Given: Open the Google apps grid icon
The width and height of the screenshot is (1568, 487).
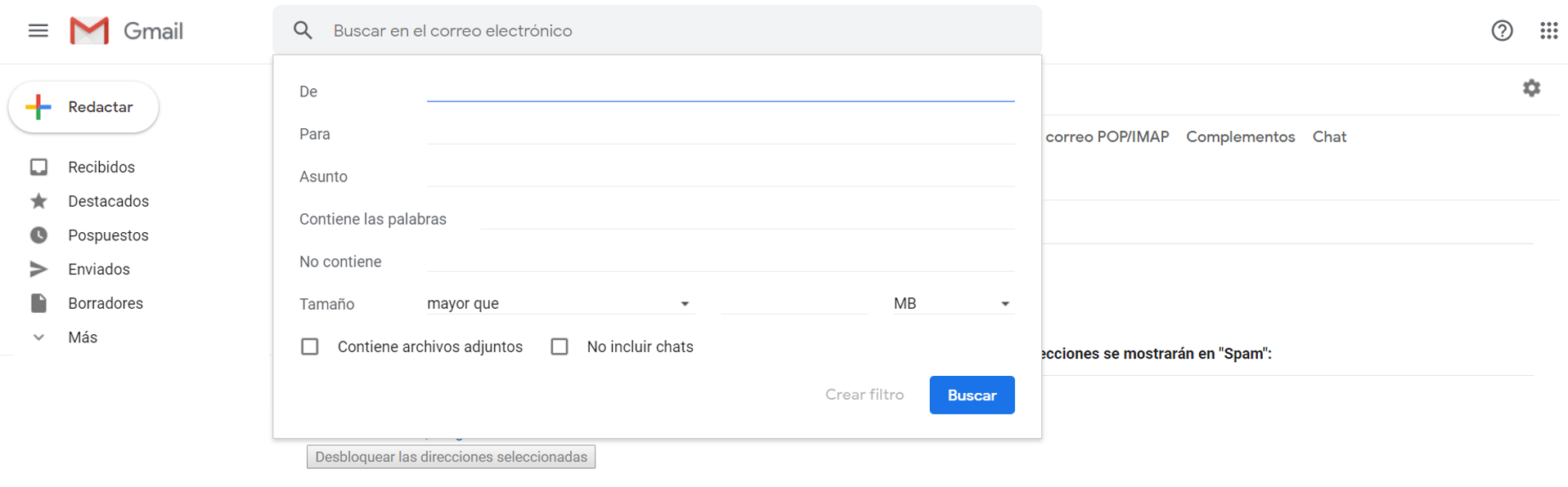Looking at the screenshot, I should (1548, 31).
